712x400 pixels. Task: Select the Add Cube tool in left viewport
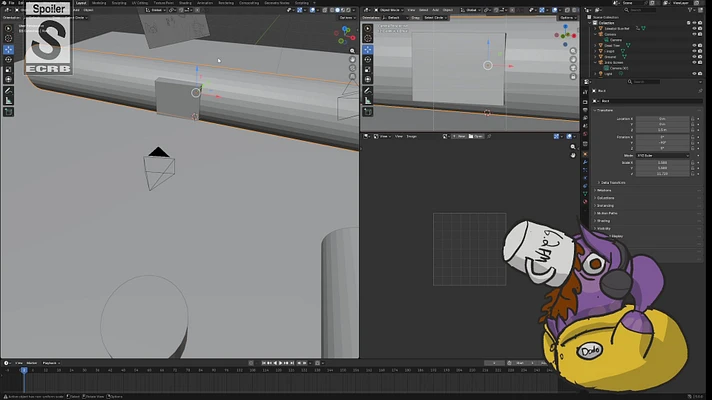pyautogui.click(x=9, y=112)
